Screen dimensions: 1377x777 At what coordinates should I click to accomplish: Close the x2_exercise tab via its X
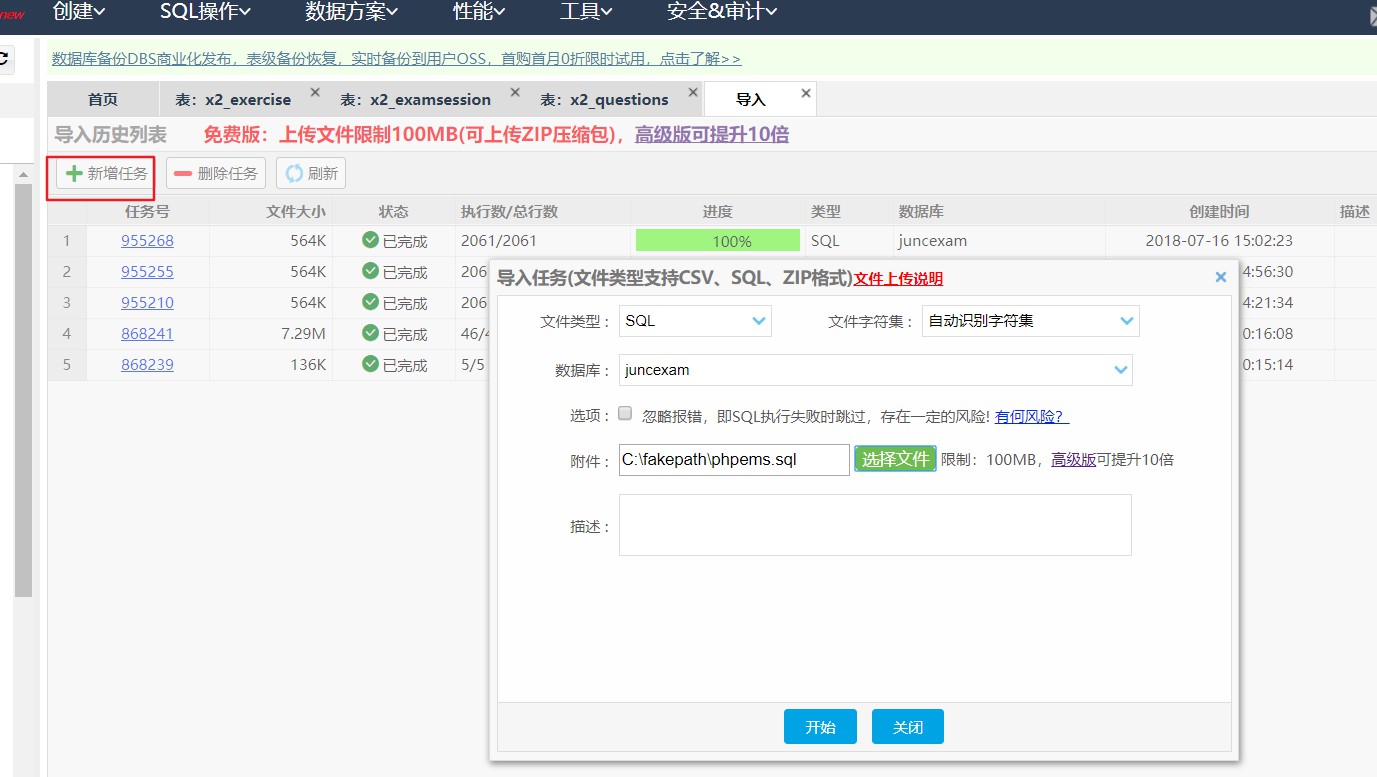pos(315,92)
